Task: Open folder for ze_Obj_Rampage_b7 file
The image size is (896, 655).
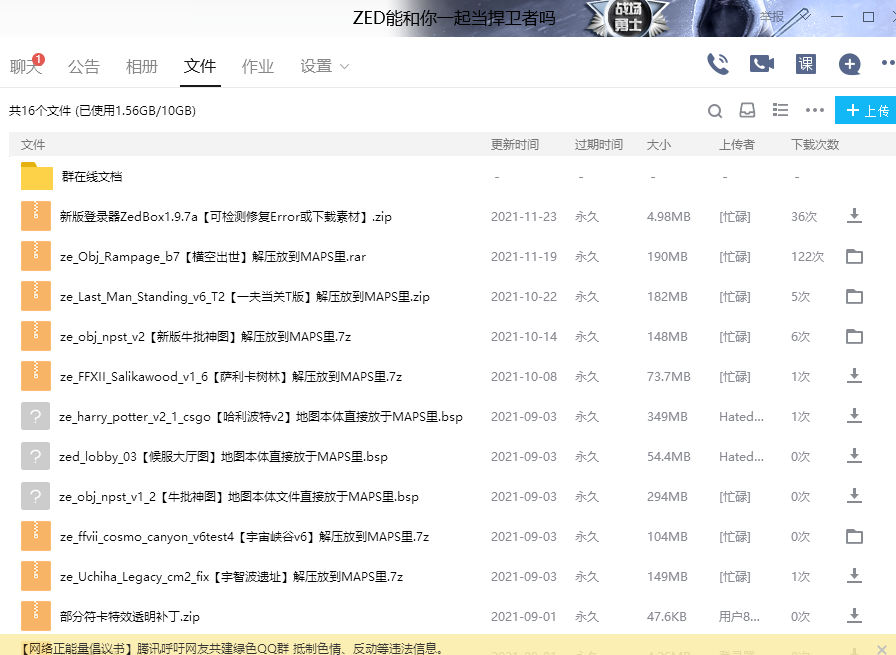Action: click(854, 257)
